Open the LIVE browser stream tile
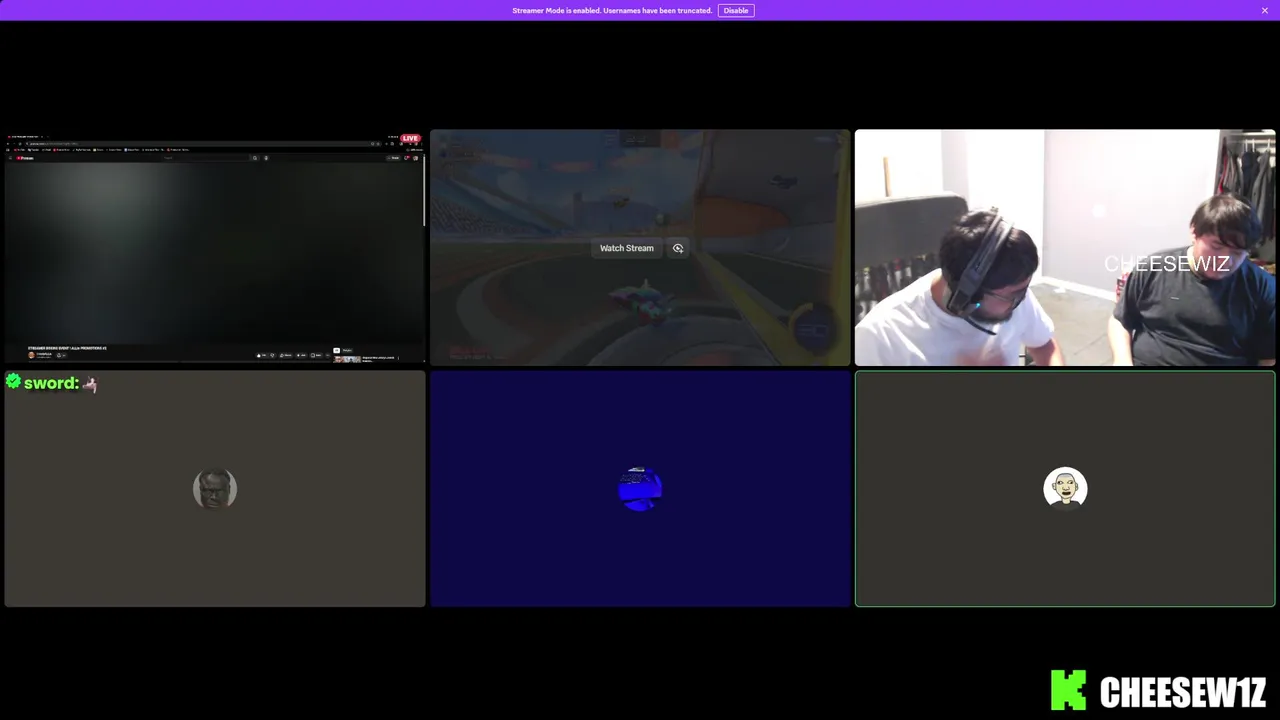The width and height of the screenshot is (1280, 720). pyautogui.click(x=215, y=247)
